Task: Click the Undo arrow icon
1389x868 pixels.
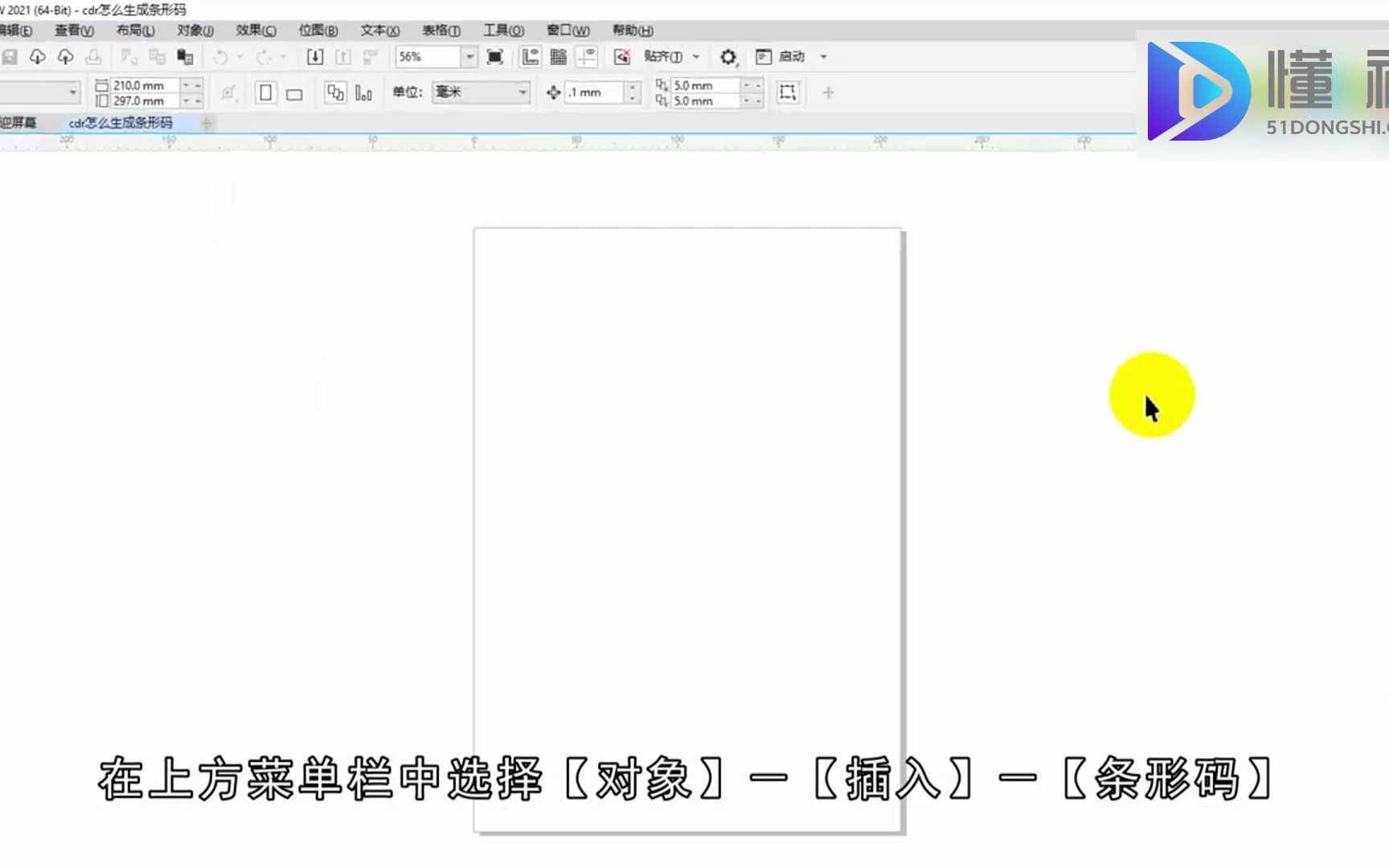Action: point(220,57)
